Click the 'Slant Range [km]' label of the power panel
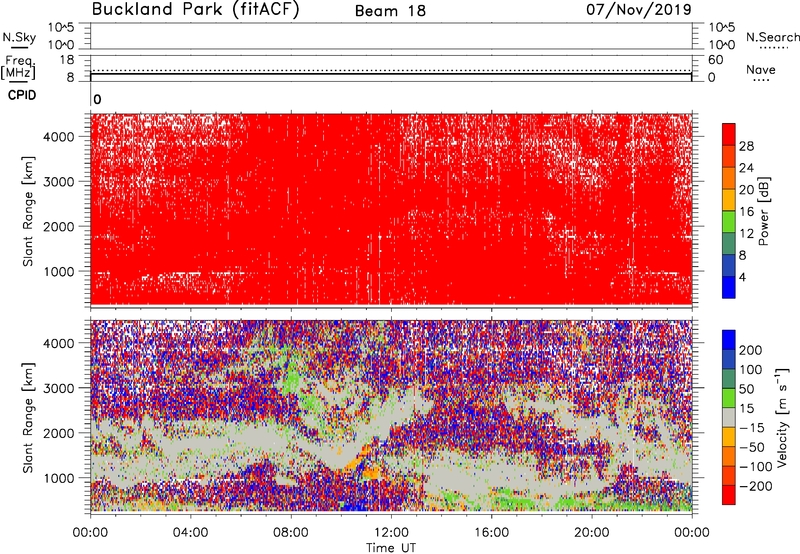800x554 pixels. pos(28,211)
